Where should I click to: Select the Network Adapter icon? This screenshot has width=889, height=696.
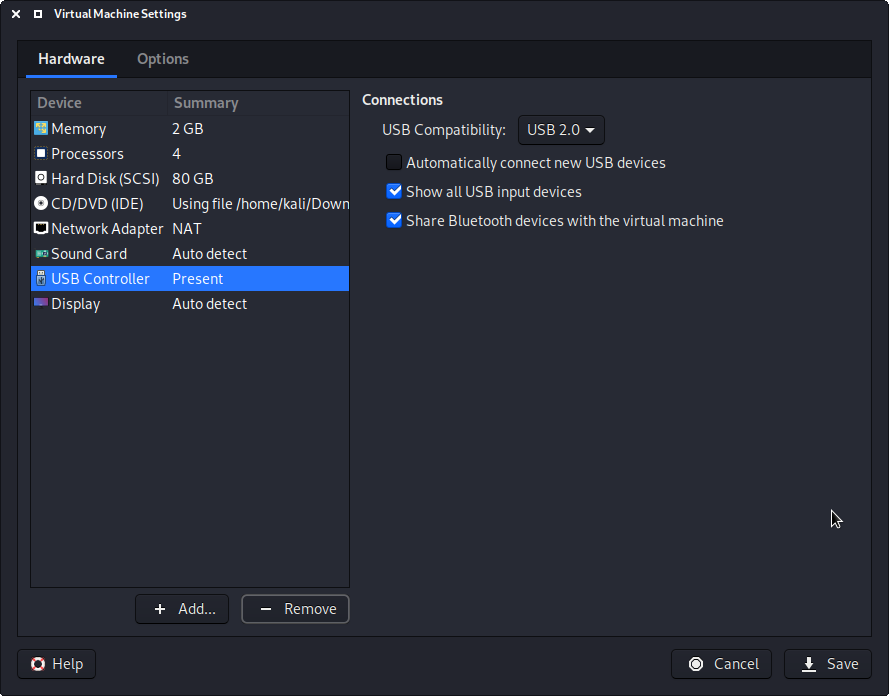(x=41, y=229)
